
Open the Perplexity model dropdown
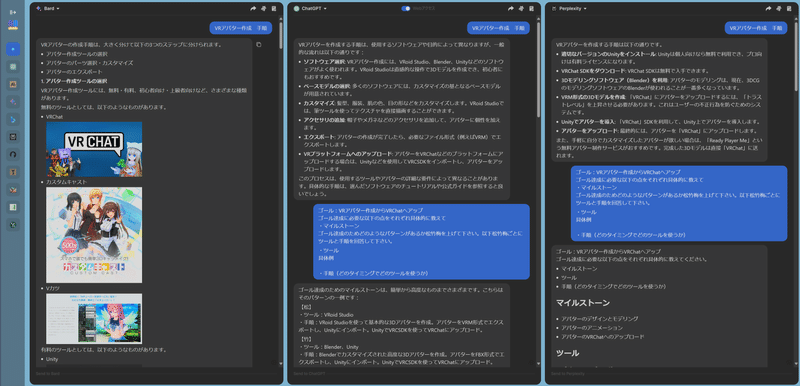[x=569, y=9]
